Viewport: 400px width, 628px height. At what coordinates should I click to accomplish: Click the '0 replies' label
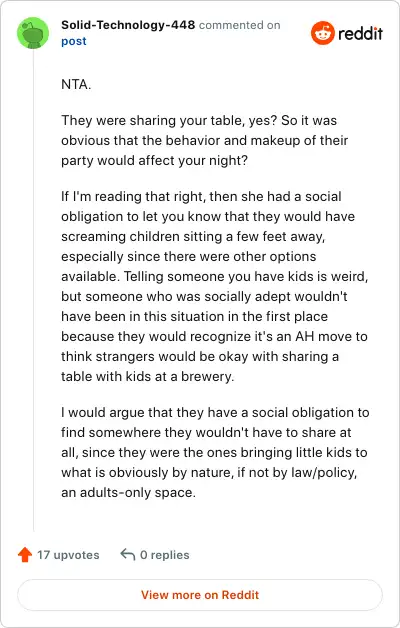click(165, 555)
